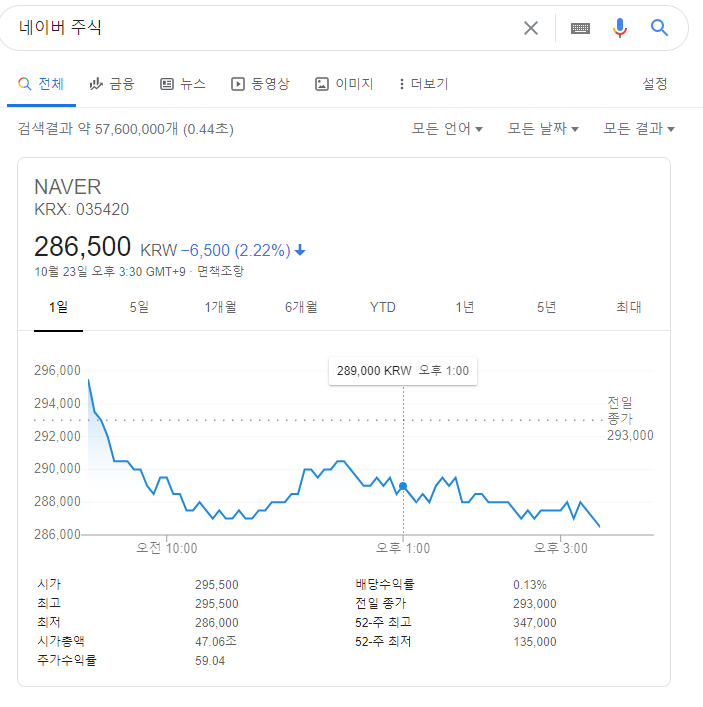
Task: Clear the search box with the X icon
Action: point(531,28)
